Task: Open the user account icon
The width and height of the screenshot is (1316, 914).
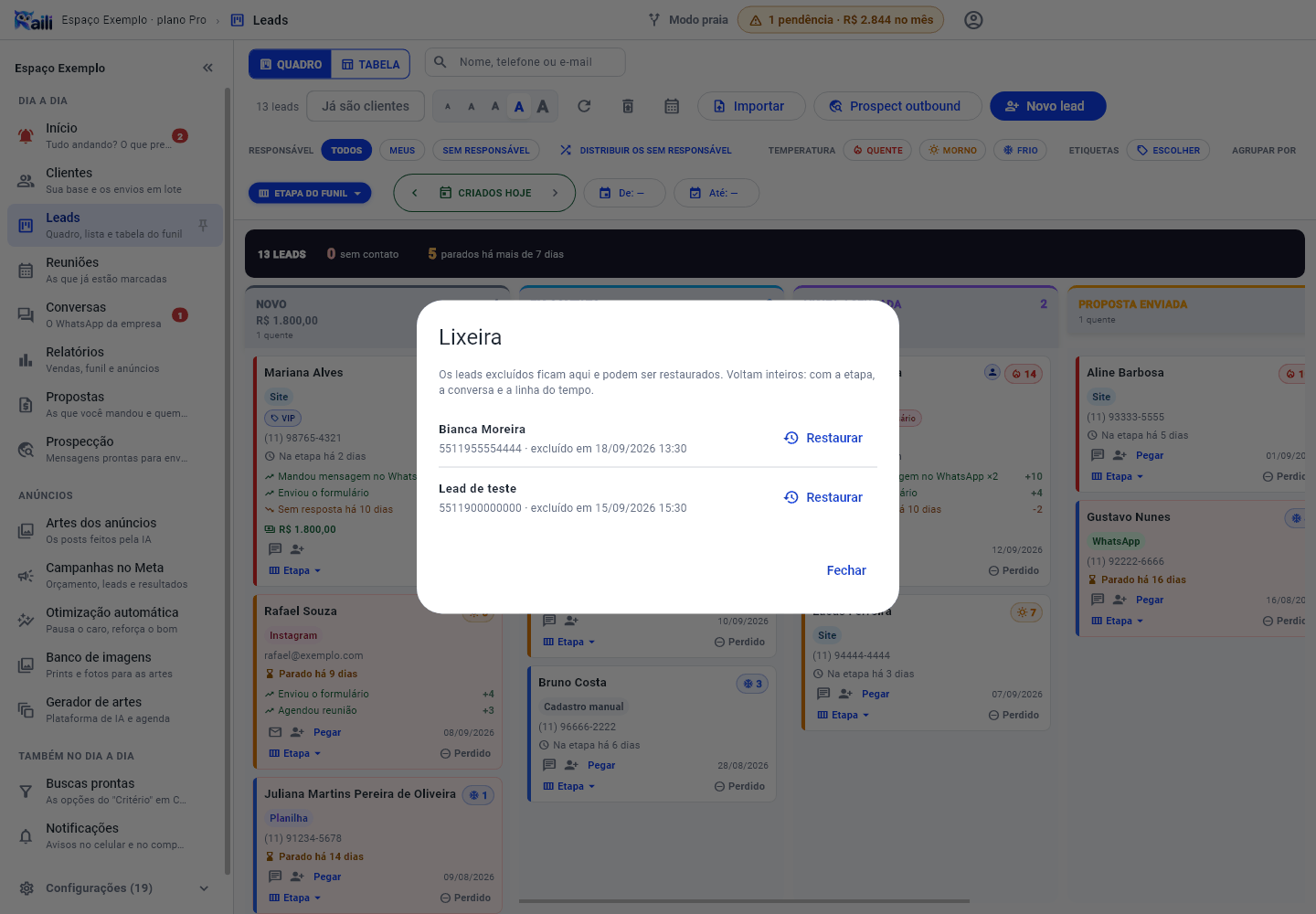Action: click(973, 20)
